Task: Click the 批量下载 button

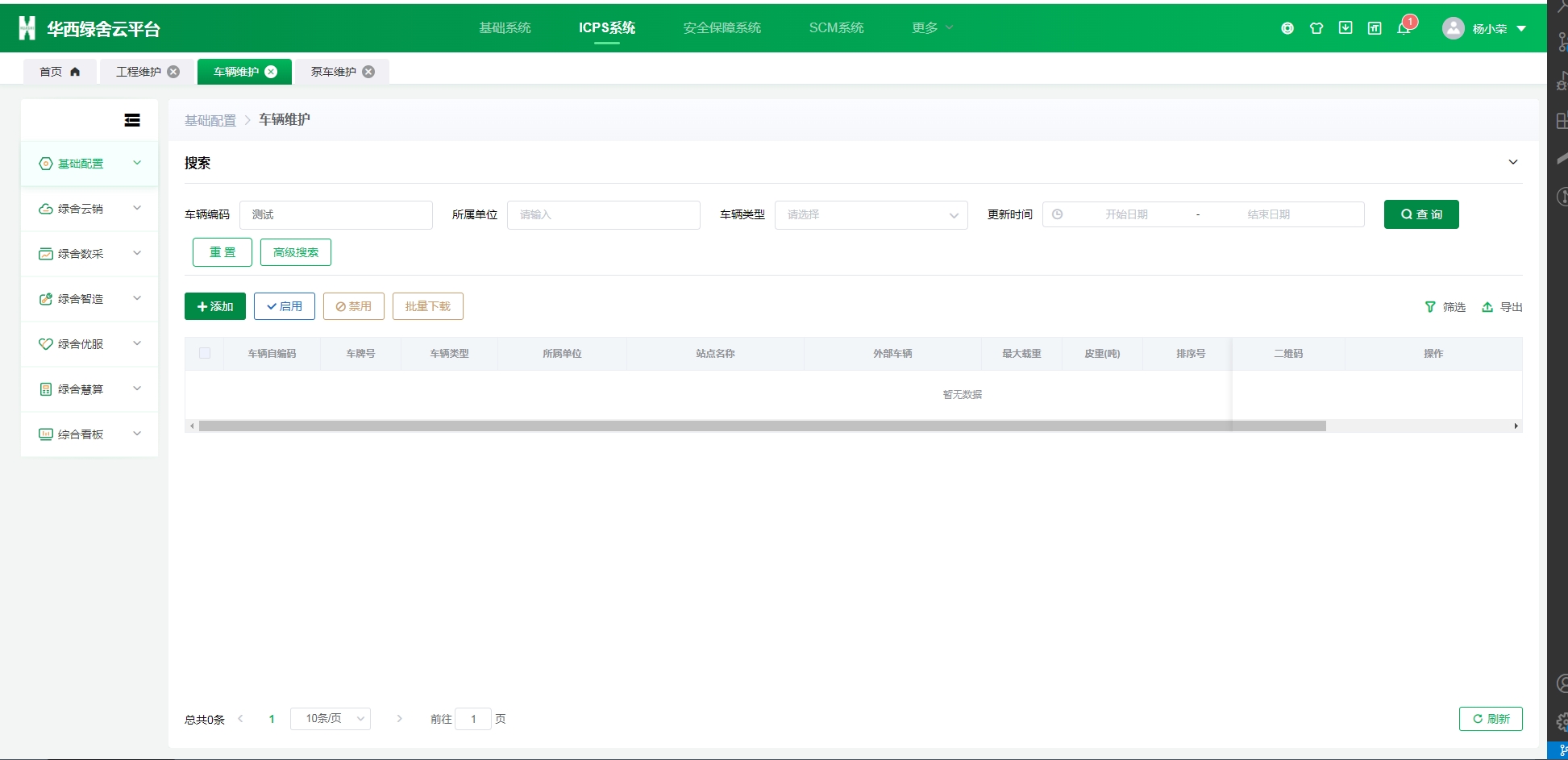Action: tap(428, 306)
